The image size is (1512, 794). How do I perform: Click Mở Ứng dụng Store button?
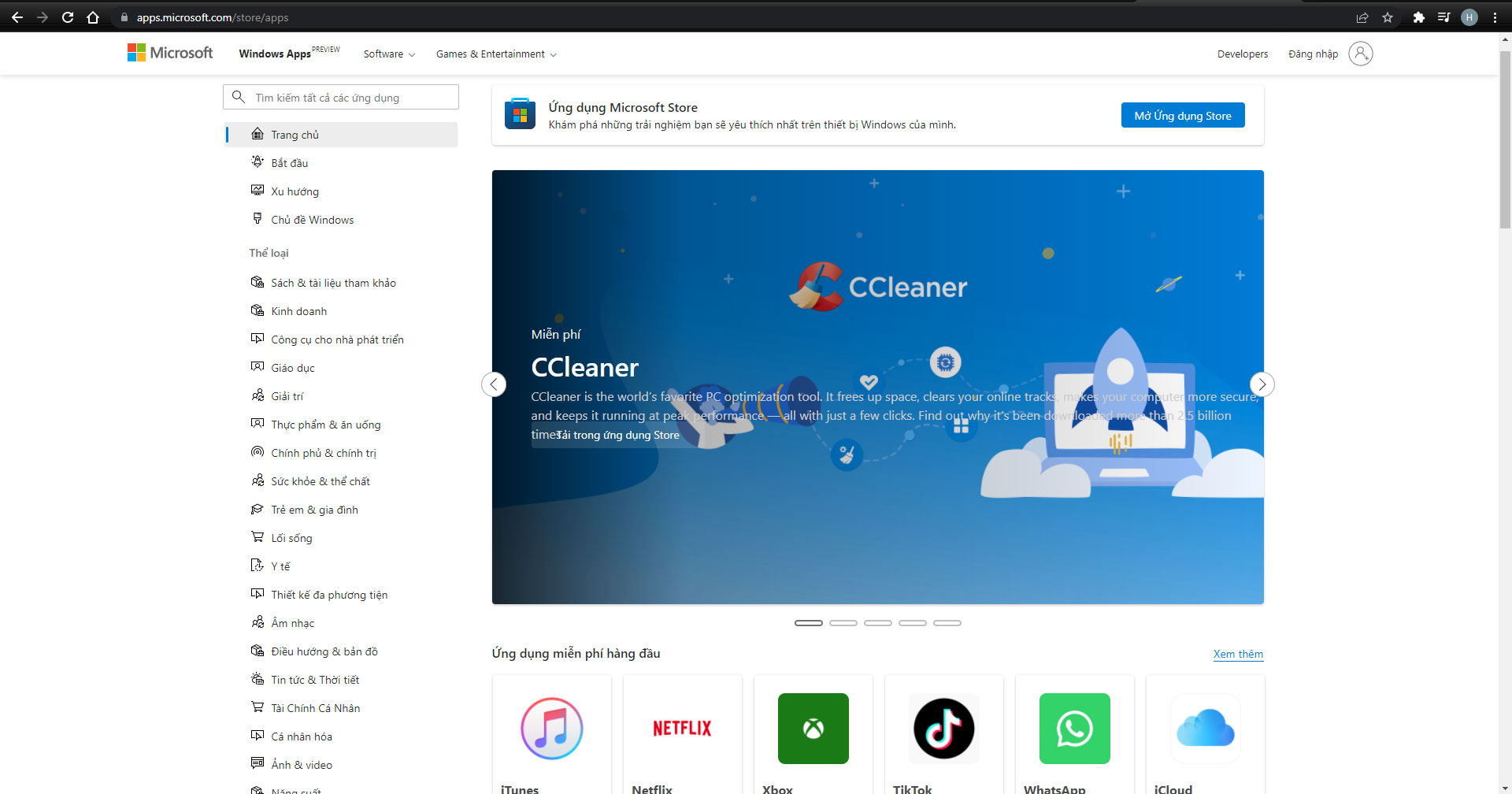point(1183,115)
